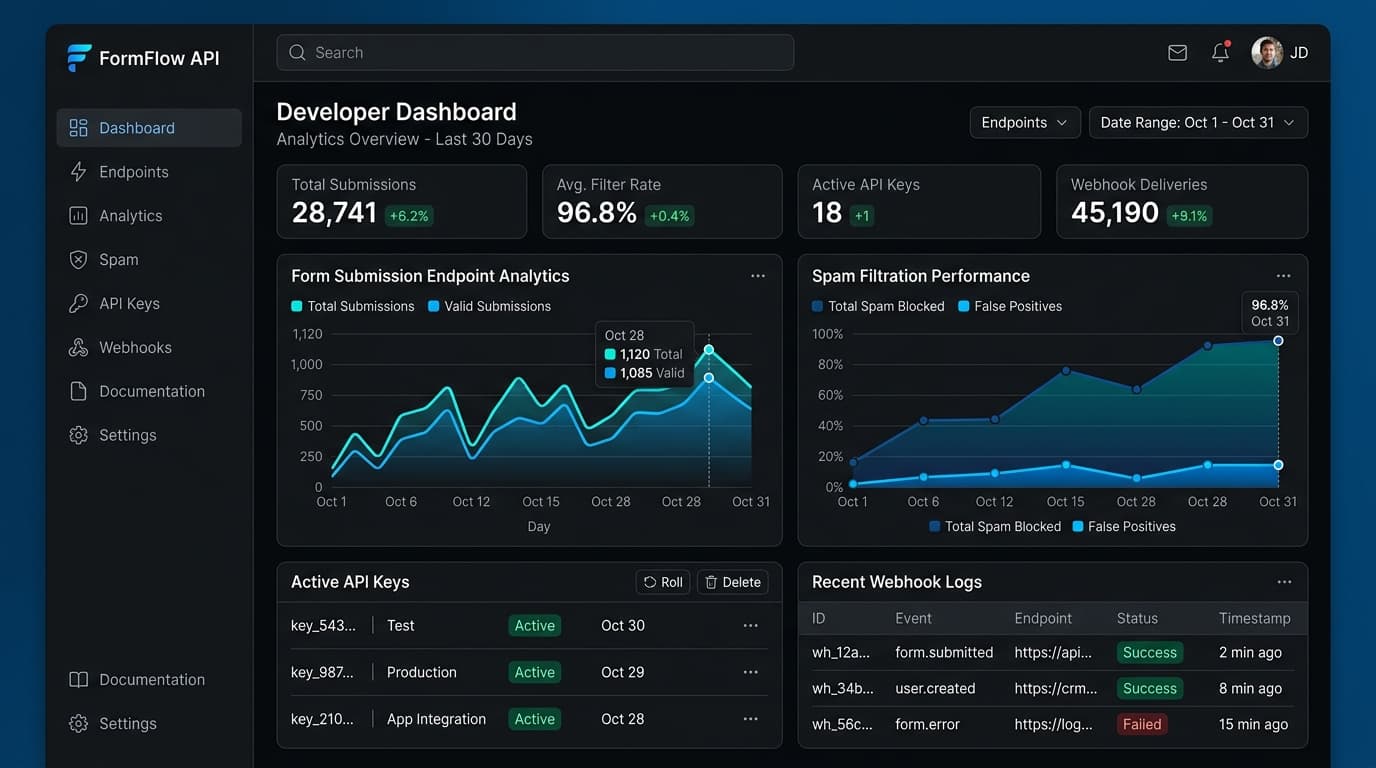Open row menu for Test key
Image resolution: width=1376 pixels, height=768 pixels.
tap(751, 626)
